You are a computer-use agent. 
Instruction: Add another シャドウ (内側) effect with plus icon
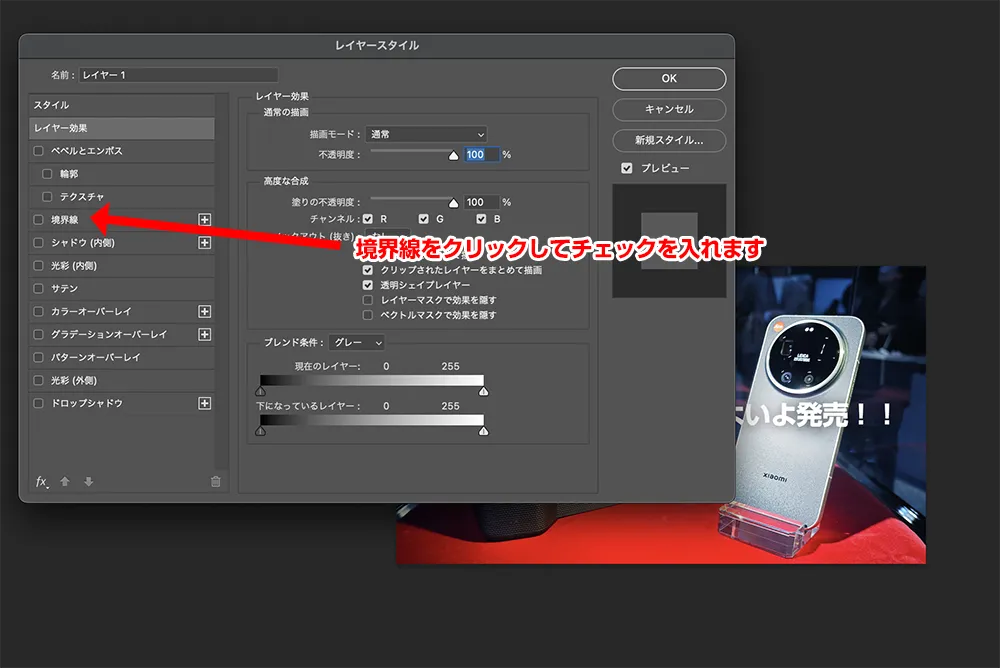[x=205, y=242]
